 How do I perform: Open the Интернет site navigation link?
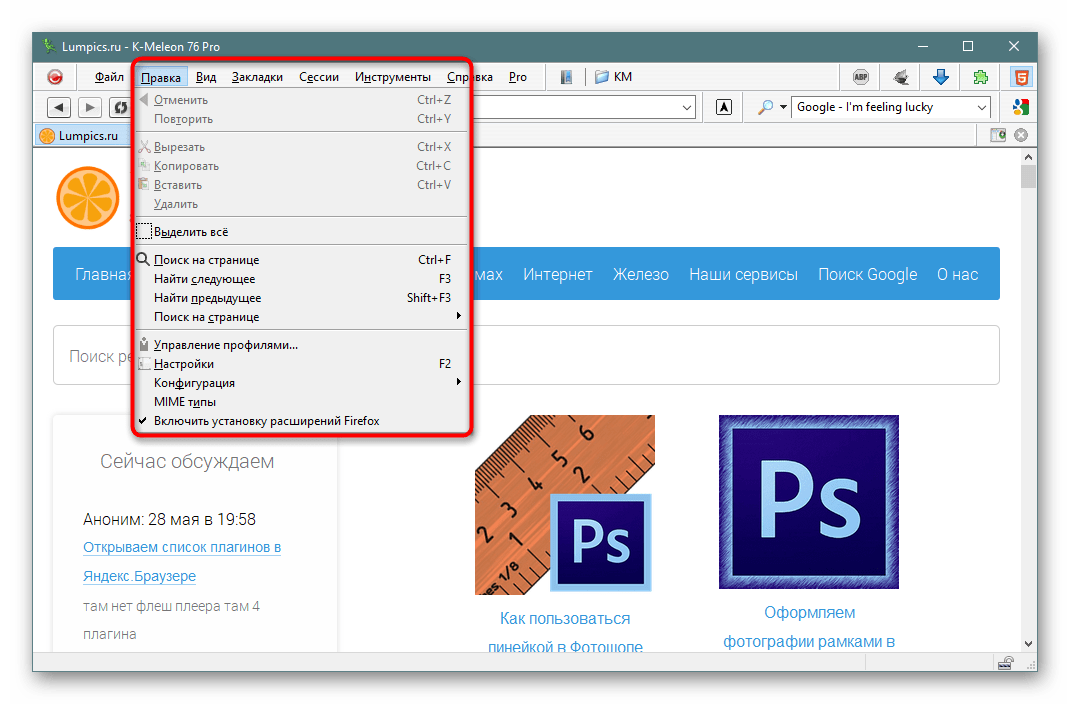coord(558,274)
